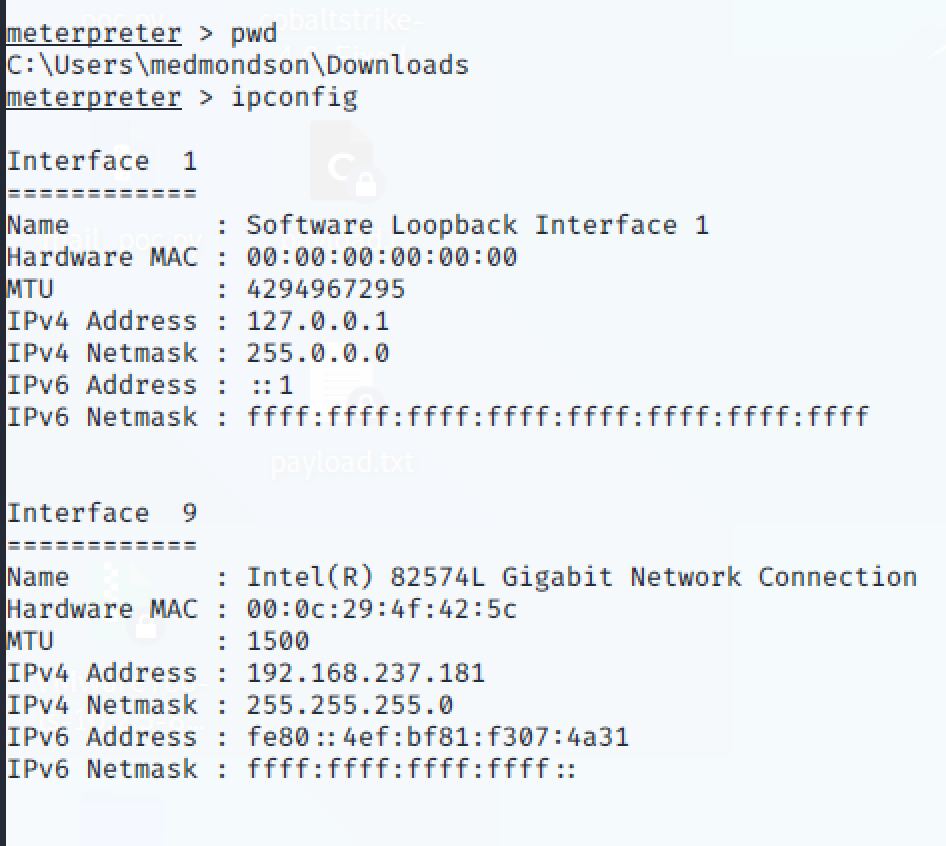Click the 127.0.0.1 IPv4 address

click(317, 322)
